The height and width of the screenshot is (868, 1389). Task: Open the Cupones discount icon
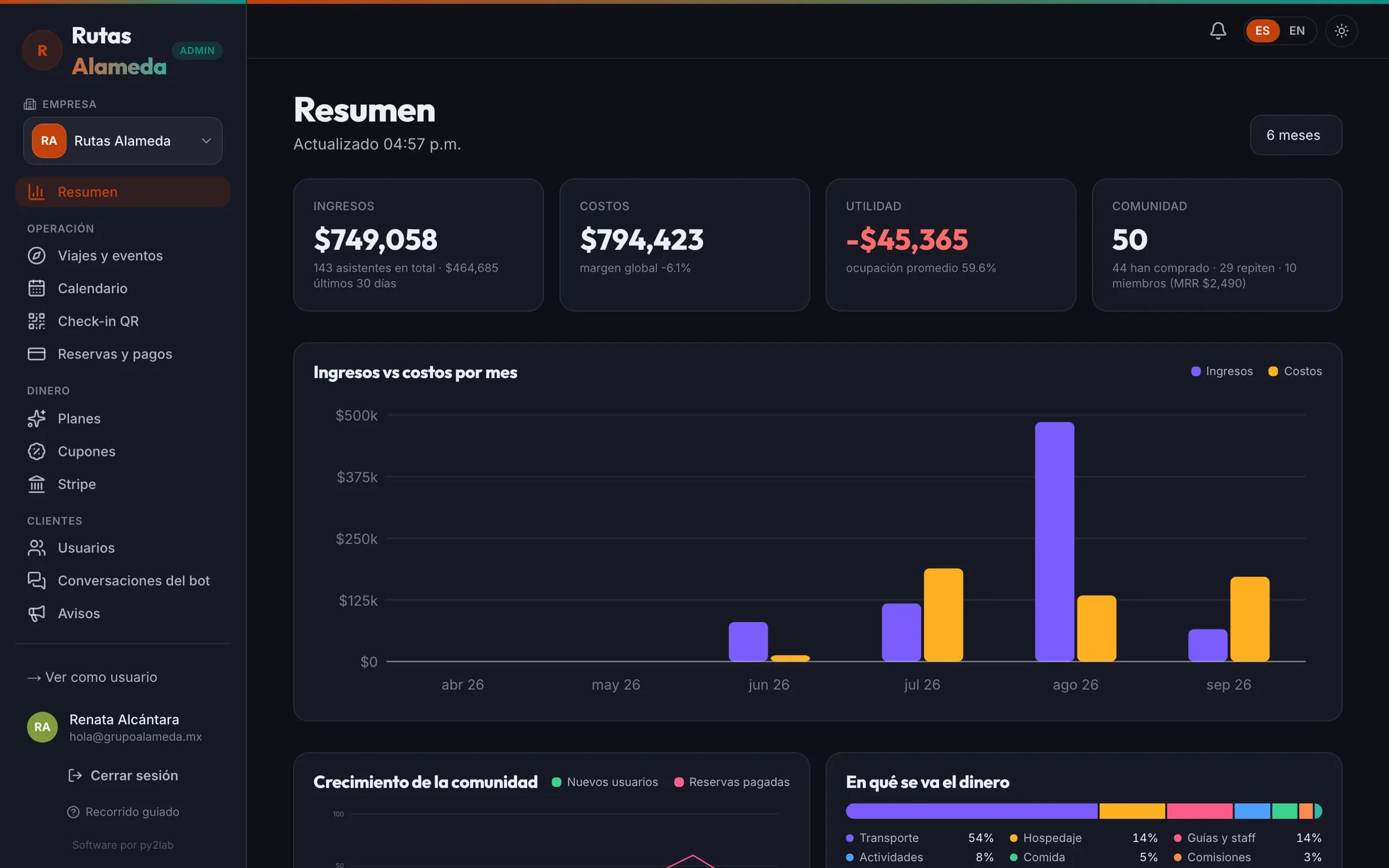click(x=36, y=451)
